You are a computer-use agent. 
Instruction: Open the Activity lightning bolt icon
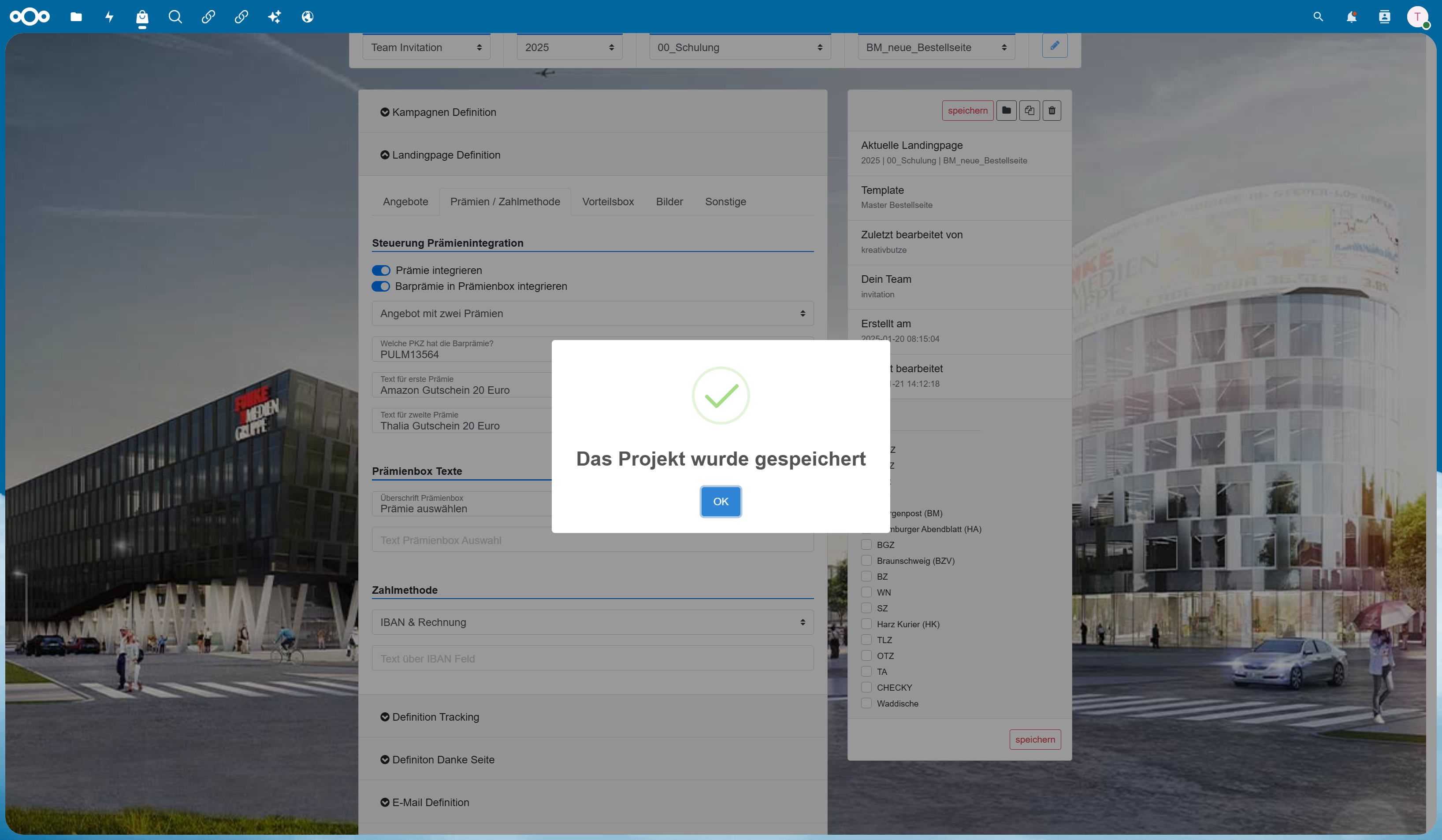point(109,17)
